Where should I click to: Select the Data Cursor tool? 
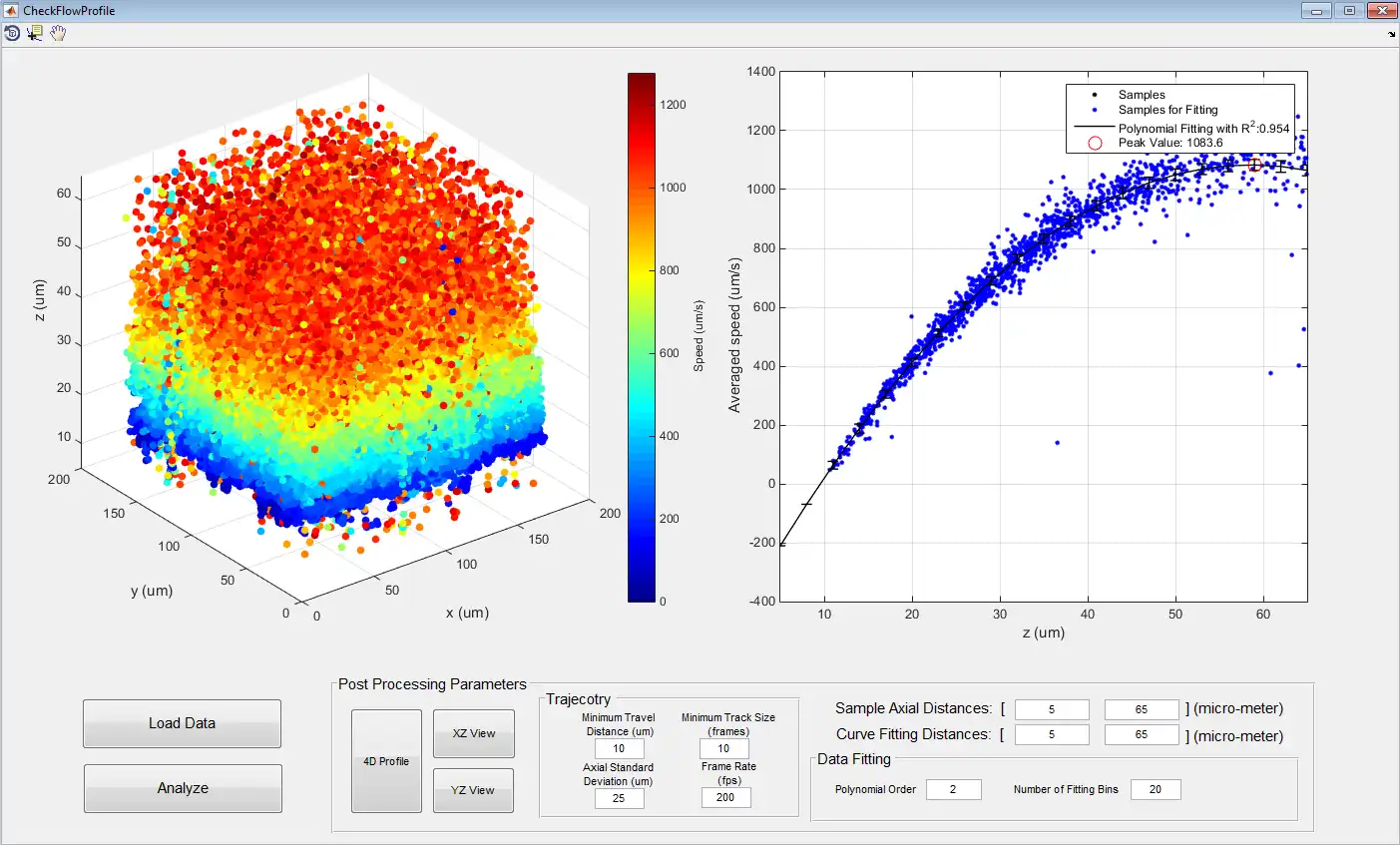pyautogui.click(x=35, y=33)
